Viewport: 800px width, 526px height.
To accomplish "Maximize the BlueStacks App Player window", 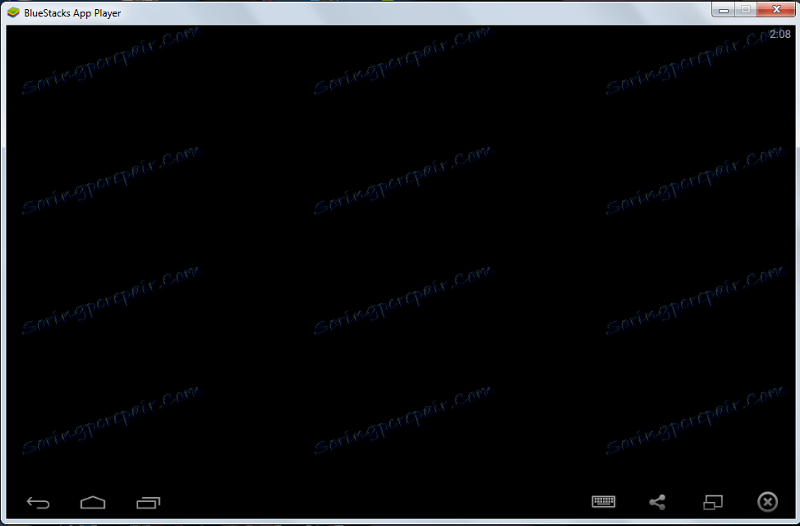I will point(746,9).
